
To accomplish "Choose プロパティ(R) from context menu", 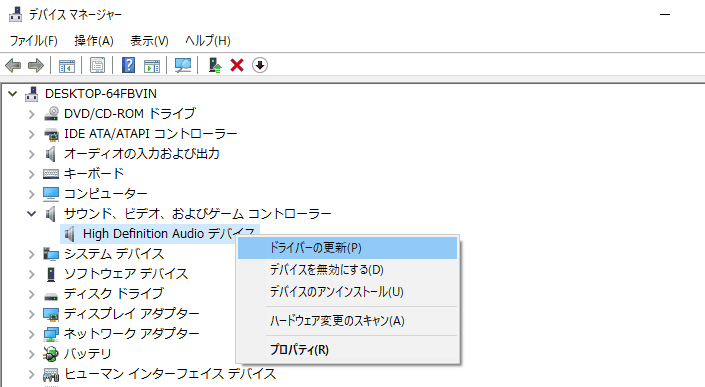I will pos(347,350).
